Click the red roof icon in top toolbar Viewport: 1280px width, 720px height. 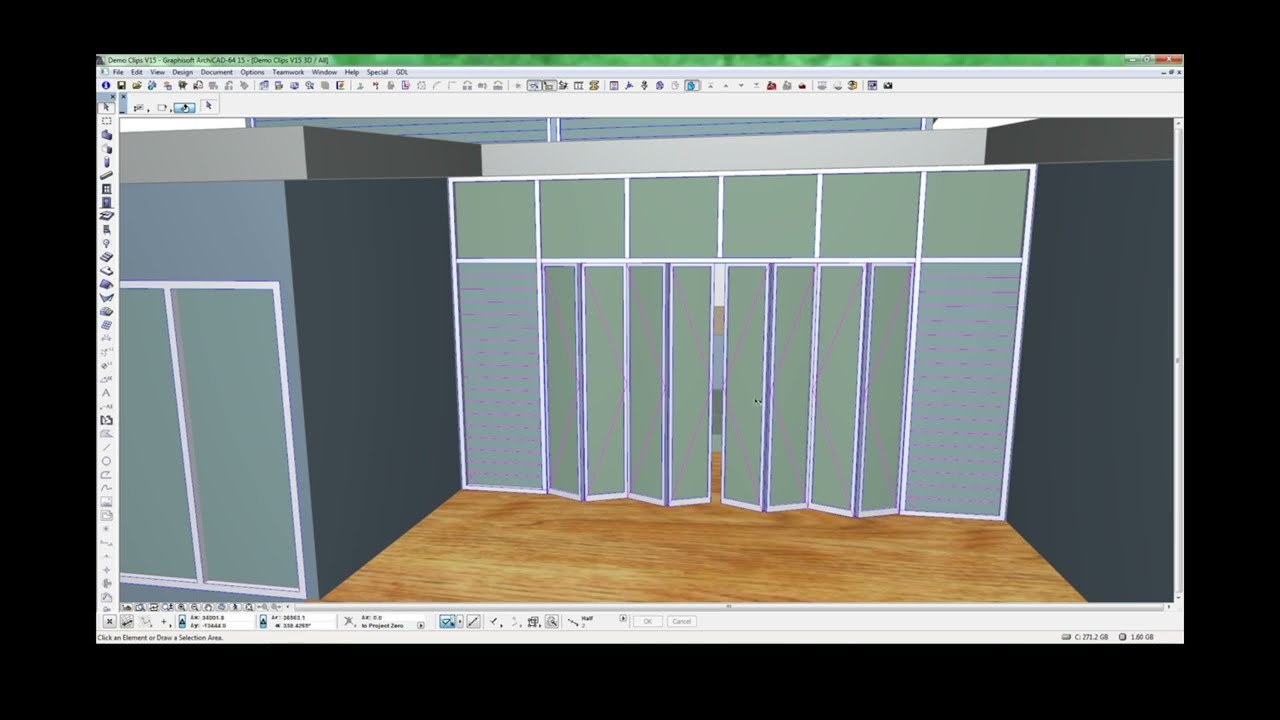pyautogui.click(x=771, y=85)
